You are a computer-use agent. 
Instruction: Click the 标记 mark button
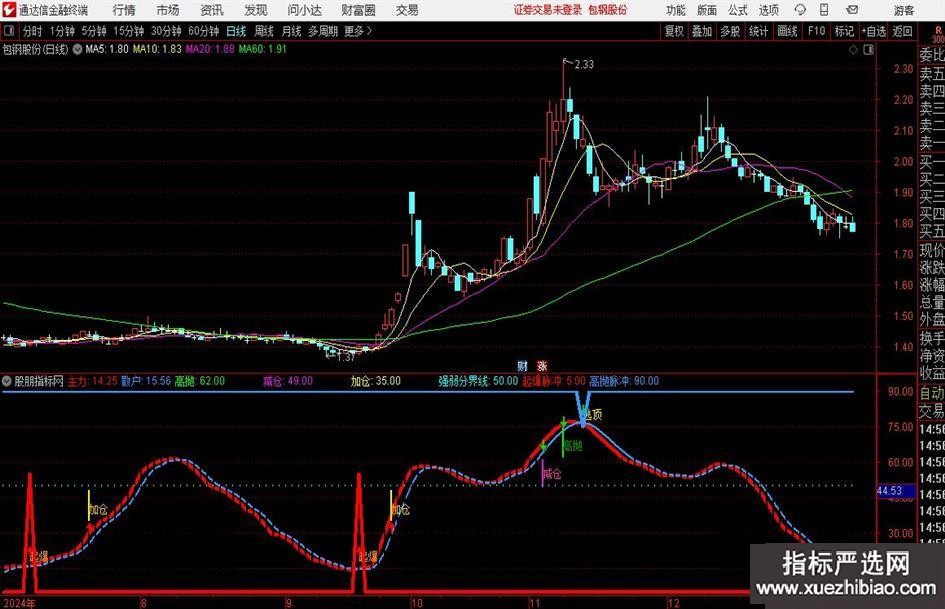(x=844, y=31)
